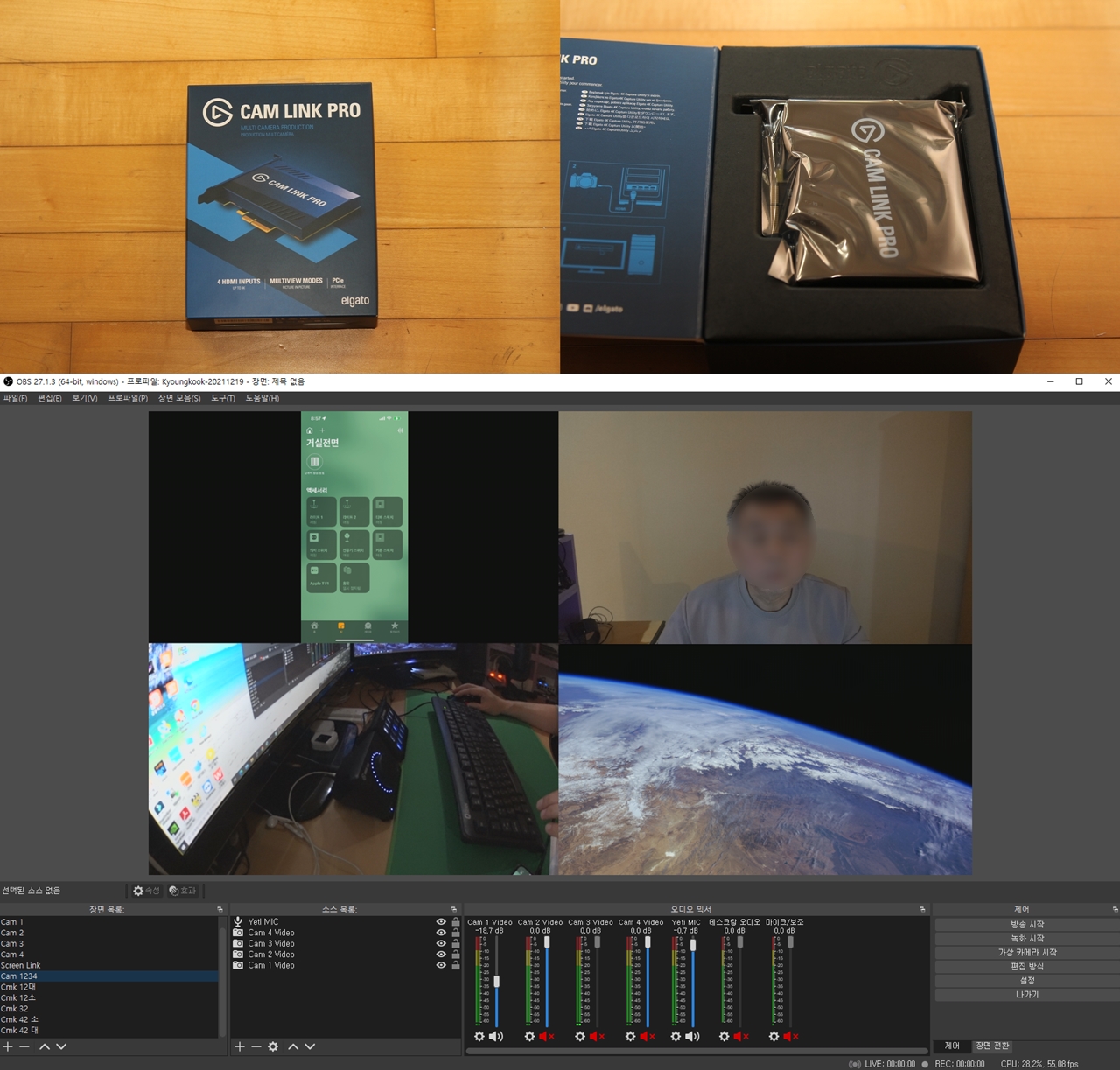Open the Tools menu (도구)
The height and width of the screenshot is (1070, 1120).
[223, 398]
